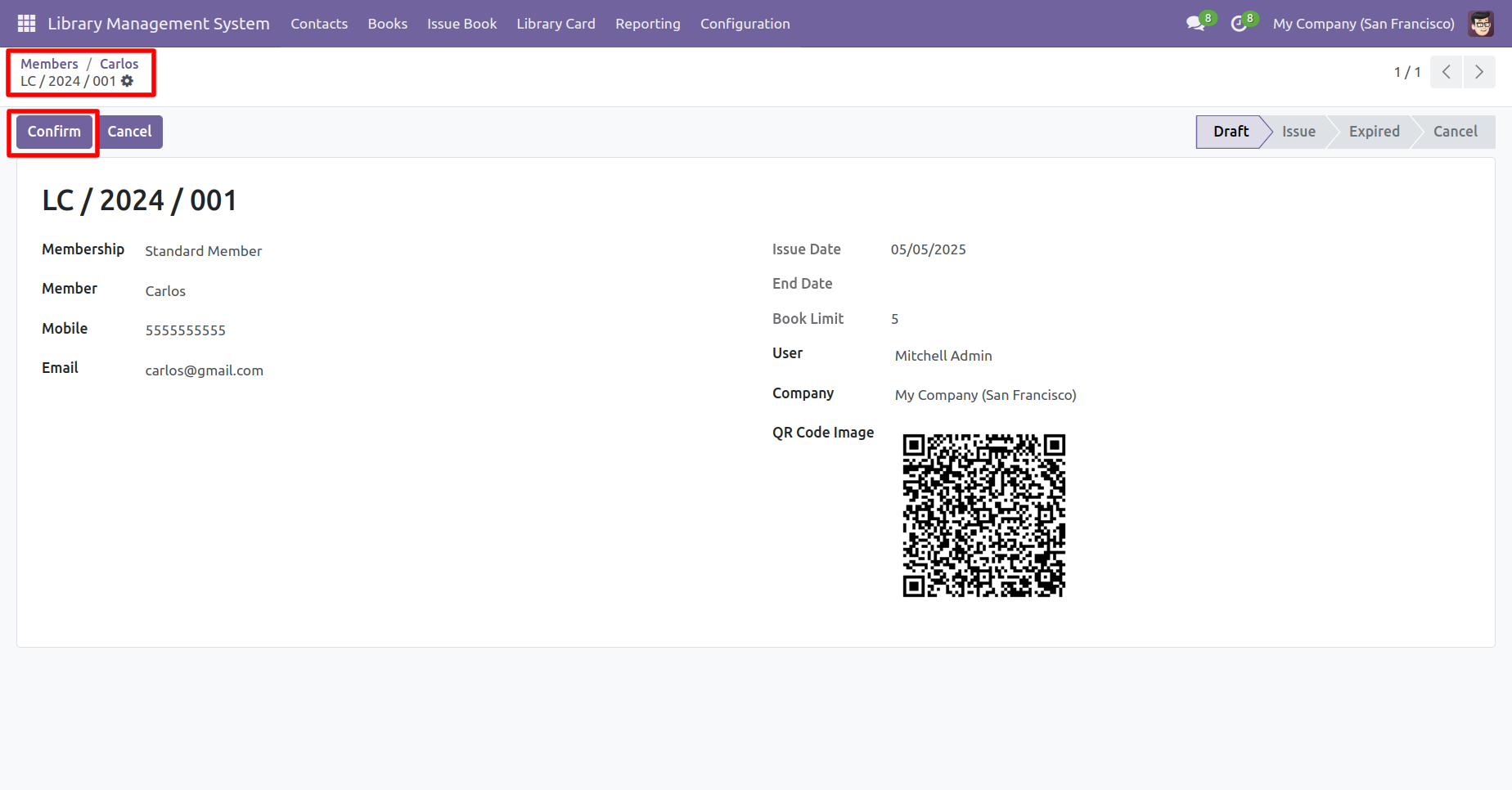The width and height of the screenshot is (1512, 790).
Task: Switch company via My Company (San Francisco)
Action: tap(1363, 24)
